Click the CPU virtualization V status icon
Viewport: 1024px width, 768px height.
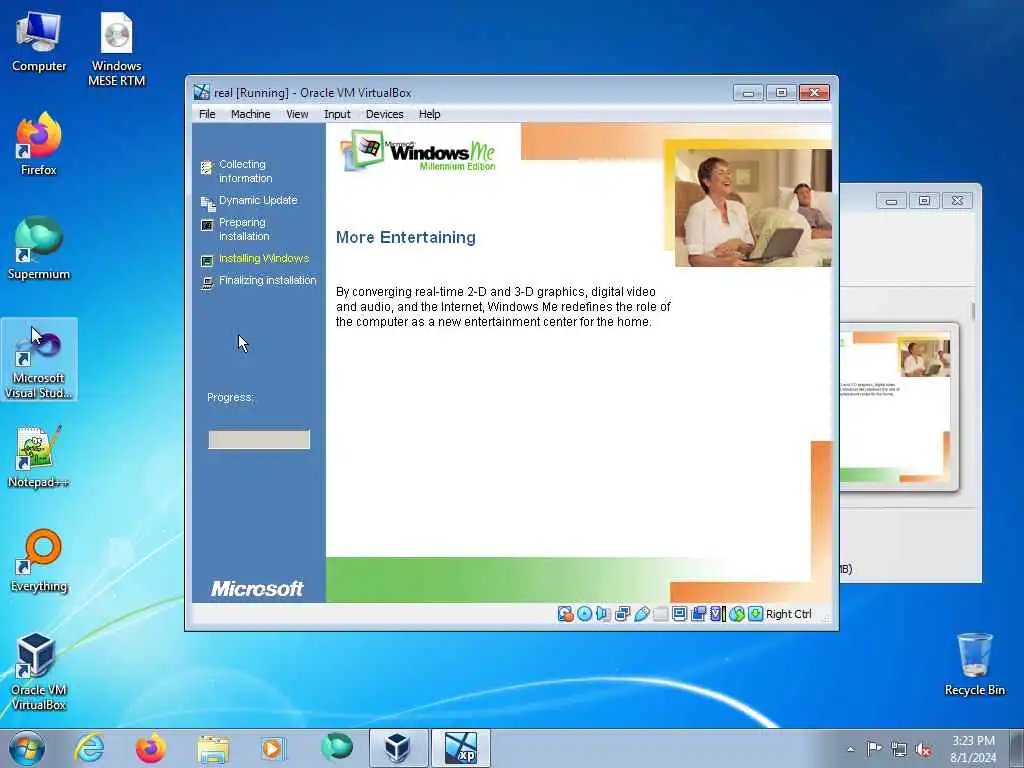coord(717,614)
